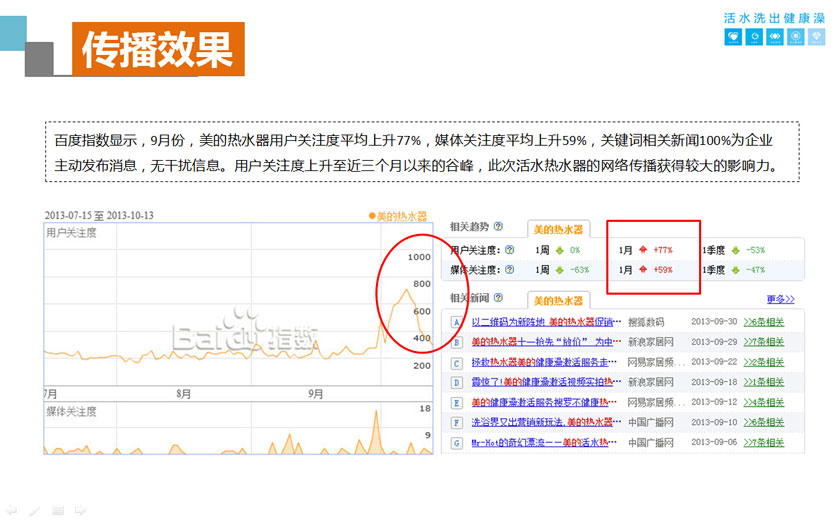Open the 更多>> link above news list
Screen dimensions: 840x522
[780, 299]
